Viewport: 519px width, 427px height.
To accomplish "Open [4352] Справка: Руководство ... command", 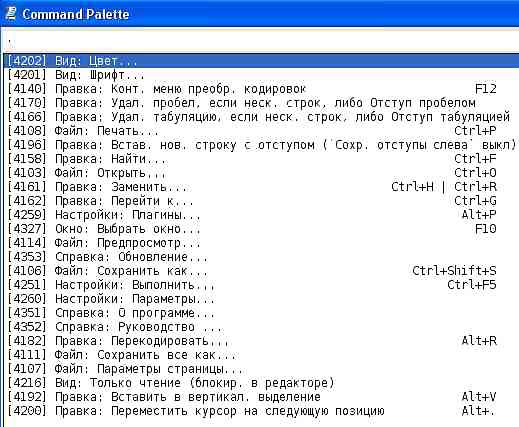I will (262, 327).
